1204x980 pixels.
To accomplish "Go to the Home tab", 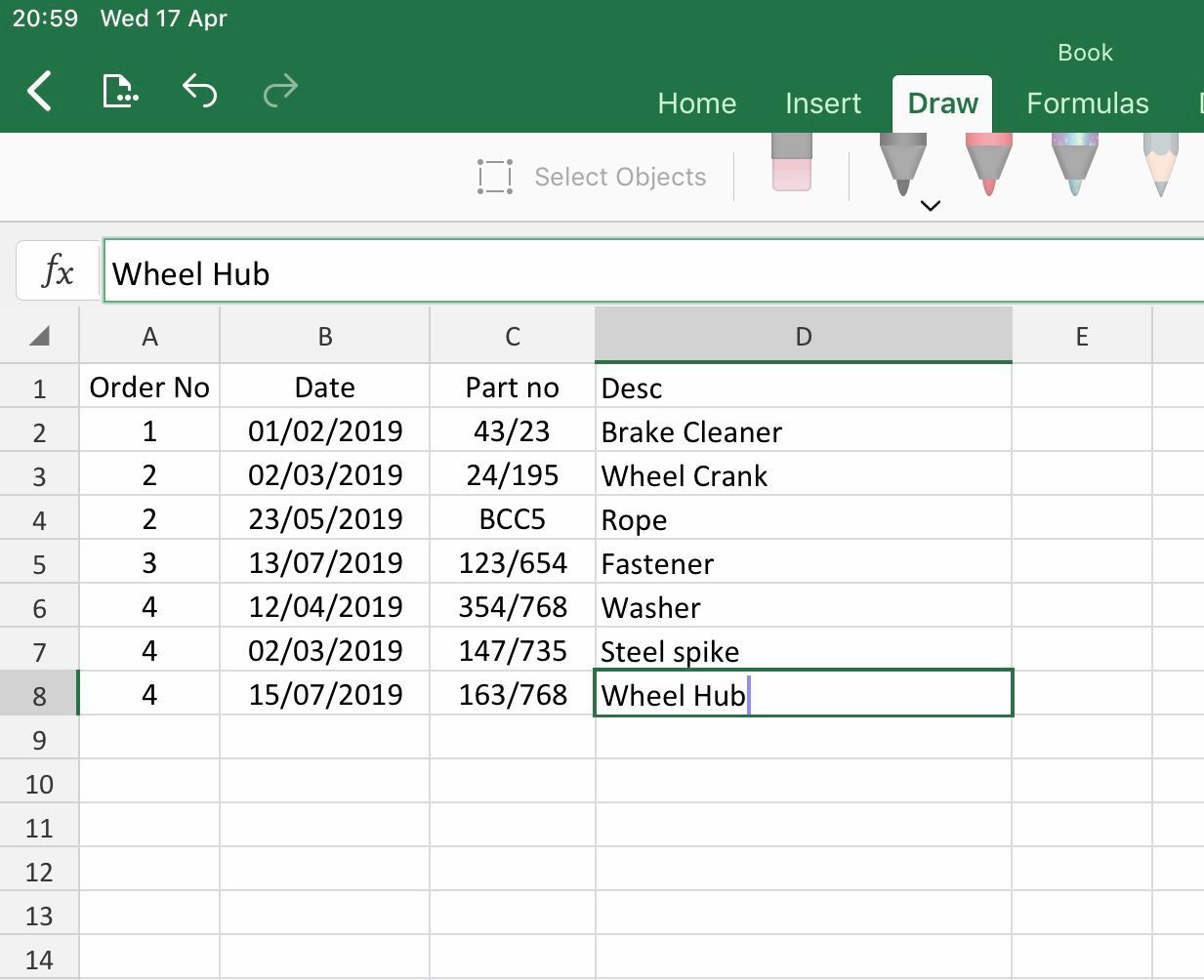I will (x=696, y=102).
